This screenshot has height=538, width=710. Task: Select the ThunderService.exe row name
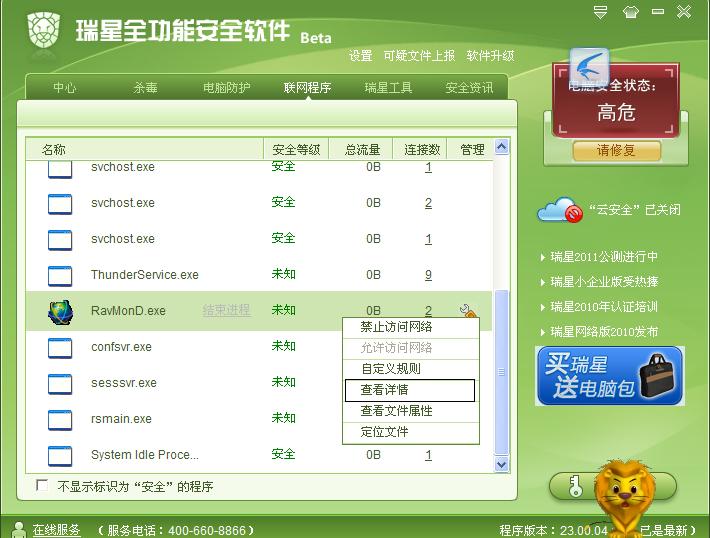pos(145,275)
